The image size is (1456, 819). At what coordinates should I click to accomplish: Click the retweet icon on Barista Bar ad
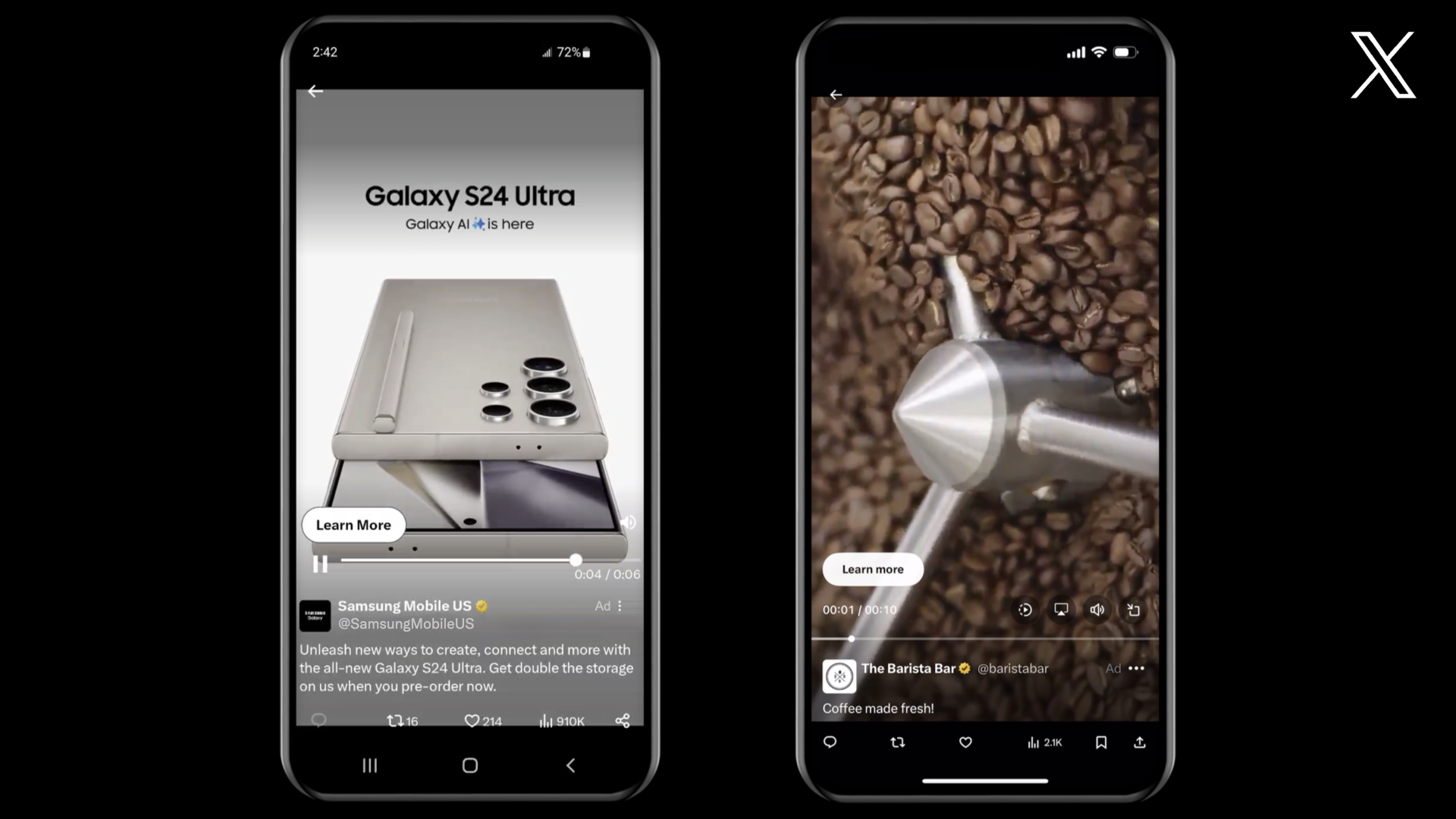click(898, 742)
